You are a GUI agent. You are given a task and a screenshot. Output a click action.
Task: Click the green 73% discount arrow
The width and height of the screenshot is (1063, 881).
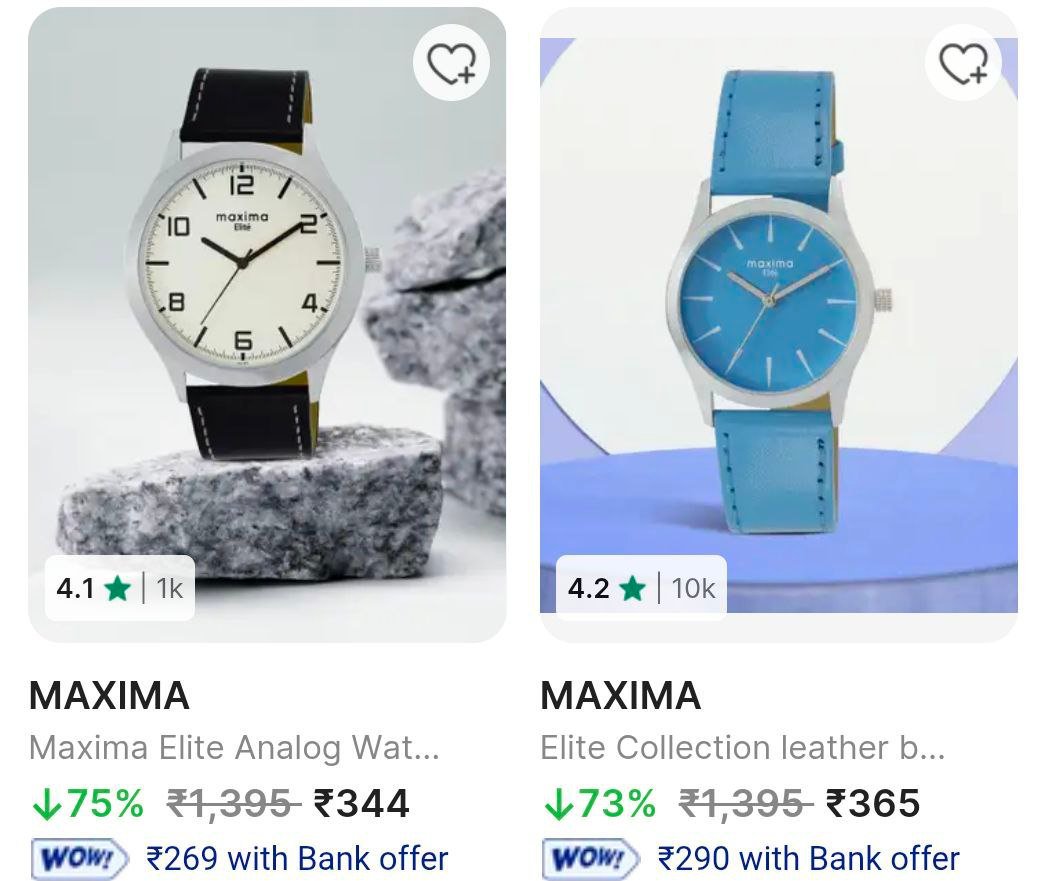pyautogui.click(x=557, y=804)
